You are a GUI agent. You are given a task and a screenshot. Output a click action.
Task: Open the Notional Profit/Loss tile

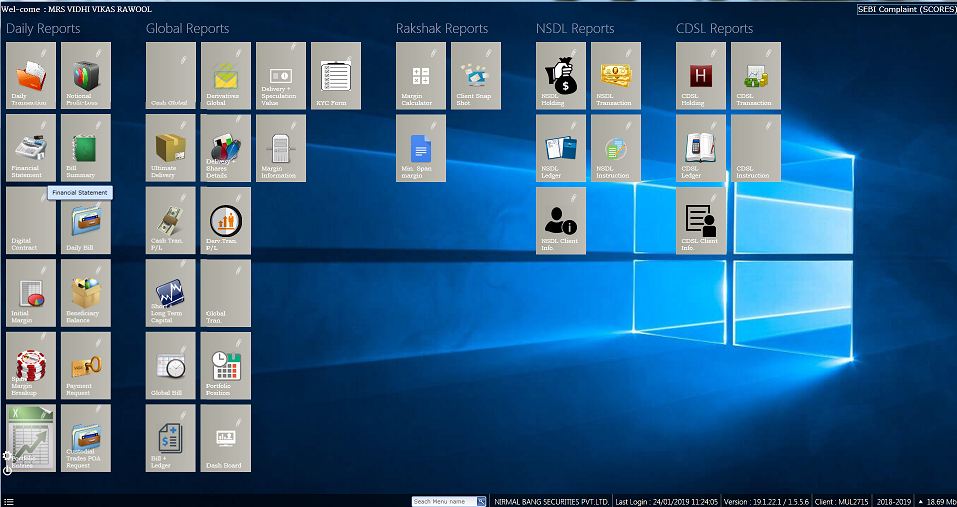tap(86, 76)
